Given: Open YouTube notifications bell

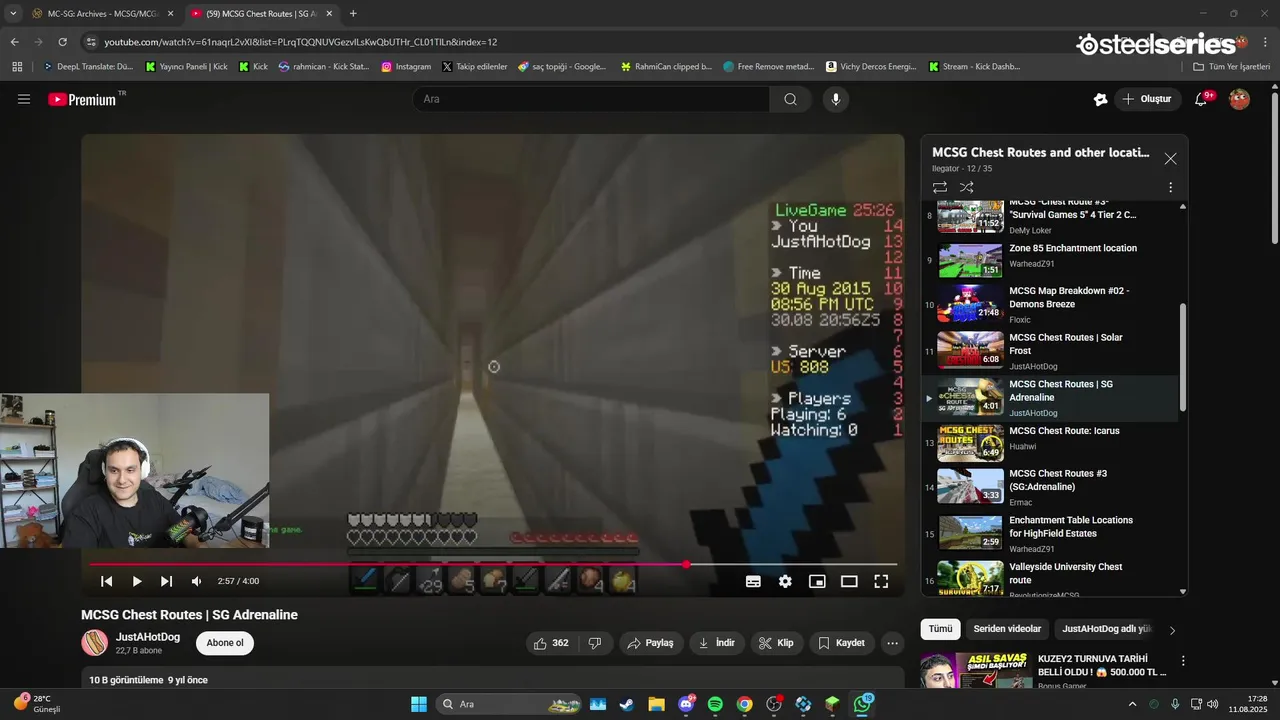Looking at the screenshot, I should point(1201,99).
